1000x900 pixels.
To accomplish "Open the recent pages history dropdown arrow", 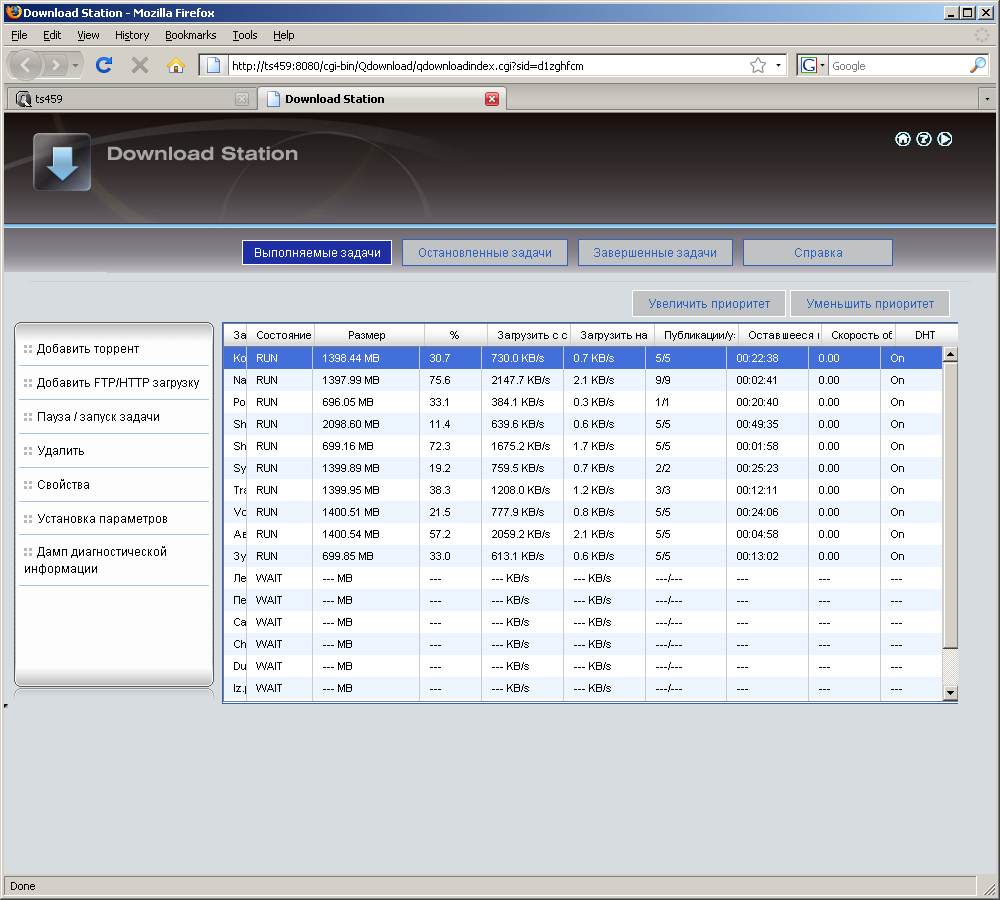I will tap(75, 65).
